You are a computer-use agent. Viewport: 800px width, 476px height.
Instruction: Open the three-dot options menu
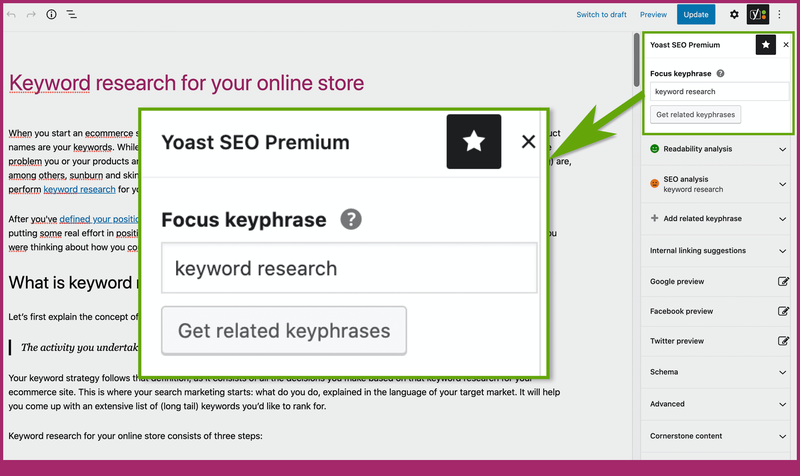click(780, 15)
